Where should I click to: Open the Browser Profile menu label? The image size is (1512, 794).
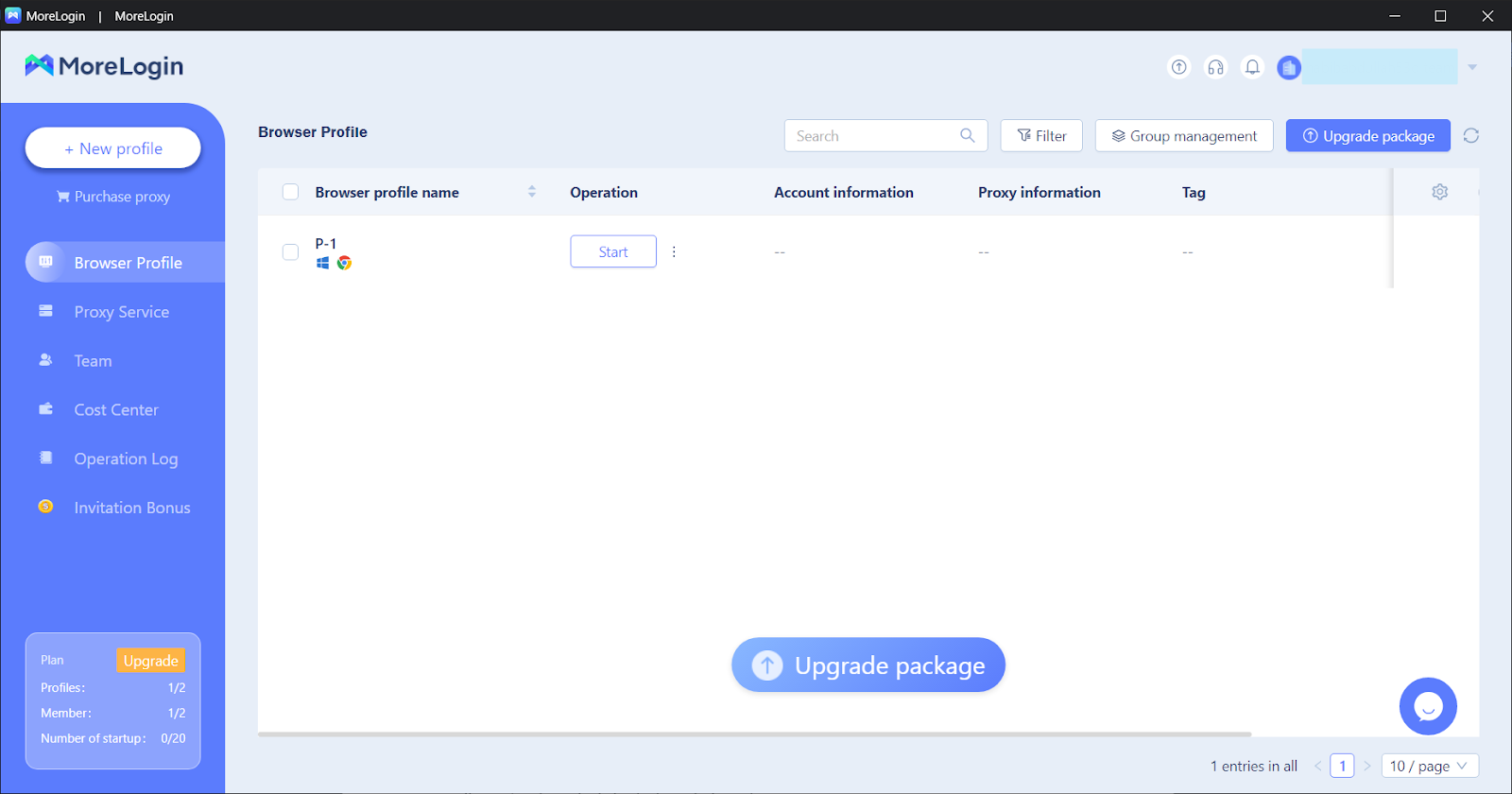pyautogui.click(x=129, y=263)
